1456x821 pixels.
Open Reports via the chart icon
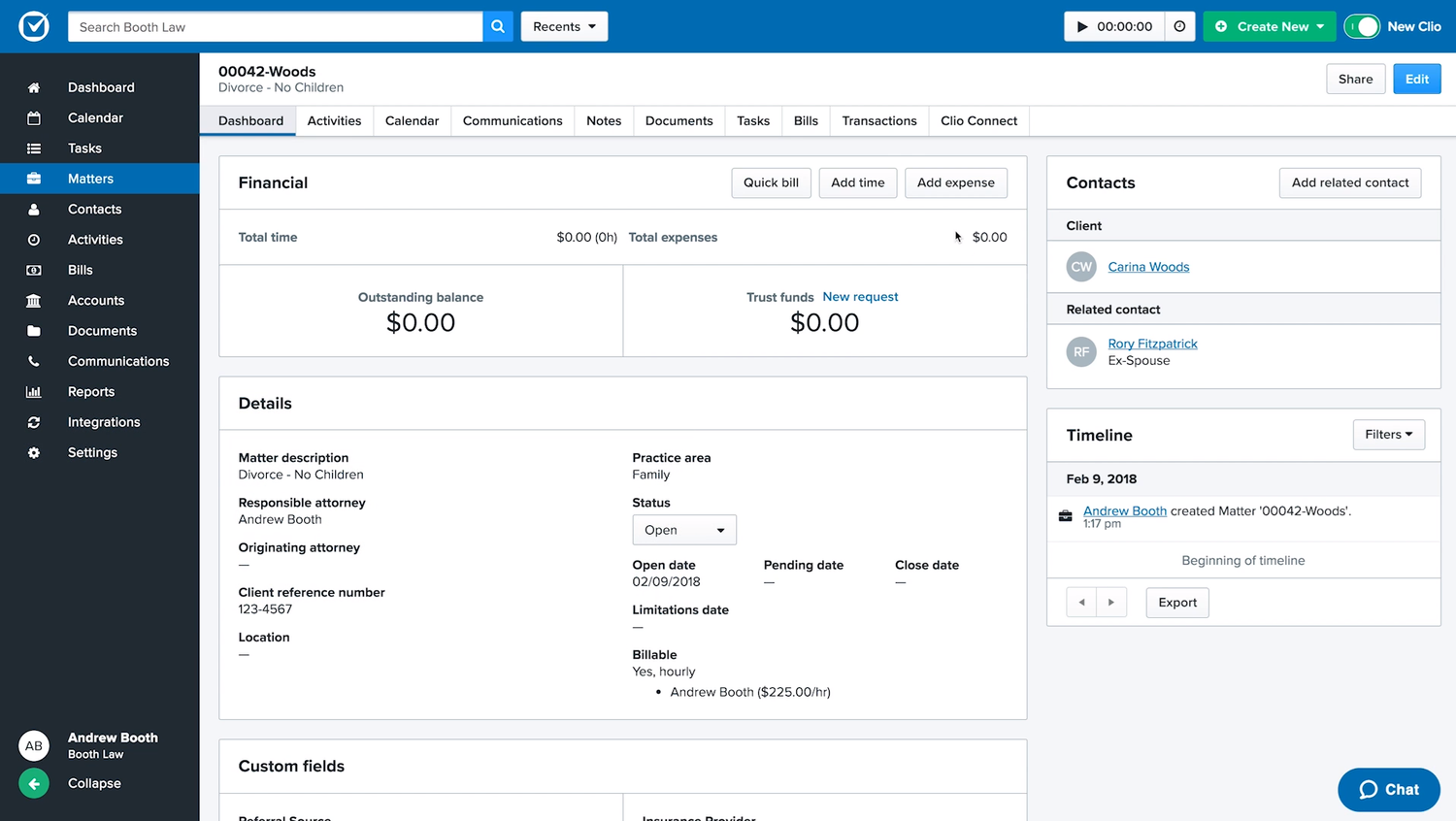coord(34,392)
